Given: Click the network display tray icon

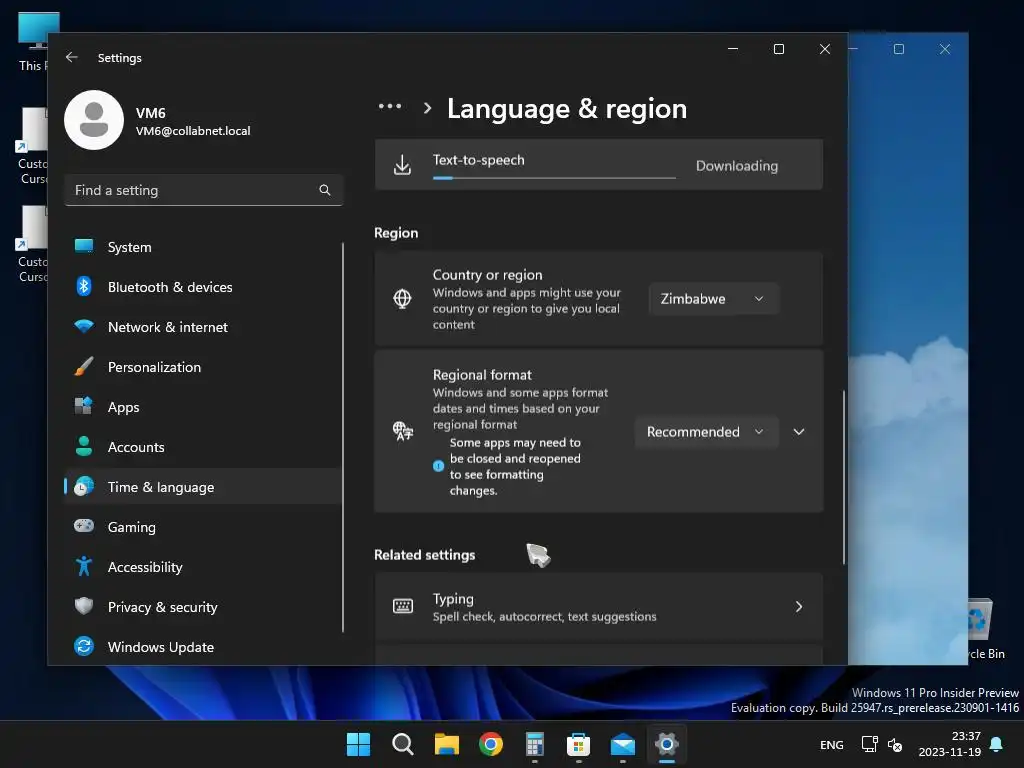Looking at the screenshot, I should click(869, 744).
